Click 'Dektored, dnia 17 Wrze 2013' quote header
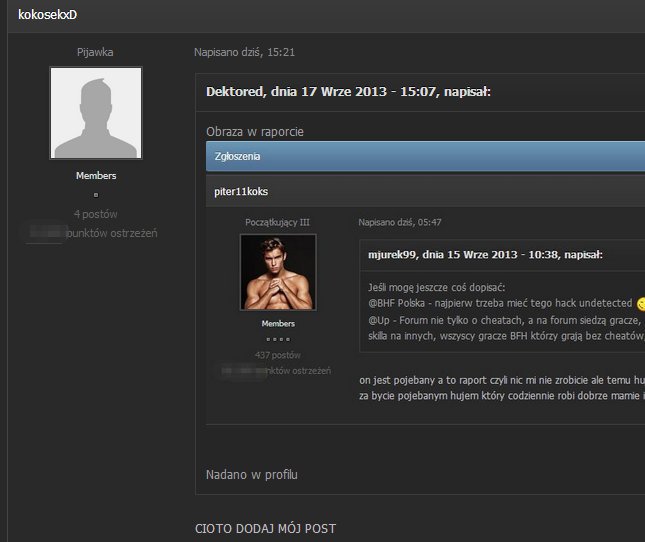This screenshot has height=542, width=645. point(348,91)
